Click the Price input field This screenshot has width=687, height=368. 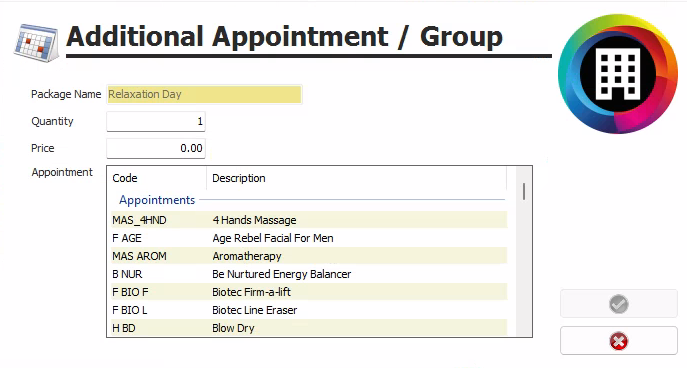[156, 148]
